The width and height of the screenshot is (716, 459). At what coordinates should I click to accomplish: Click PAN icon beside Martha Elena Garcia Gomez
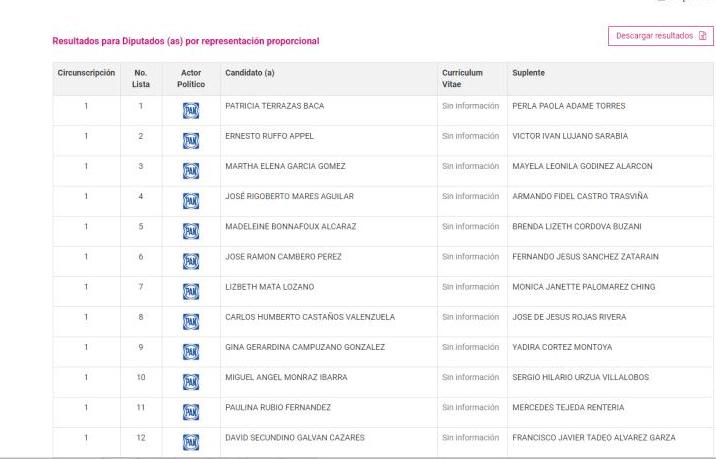[191, 170]
